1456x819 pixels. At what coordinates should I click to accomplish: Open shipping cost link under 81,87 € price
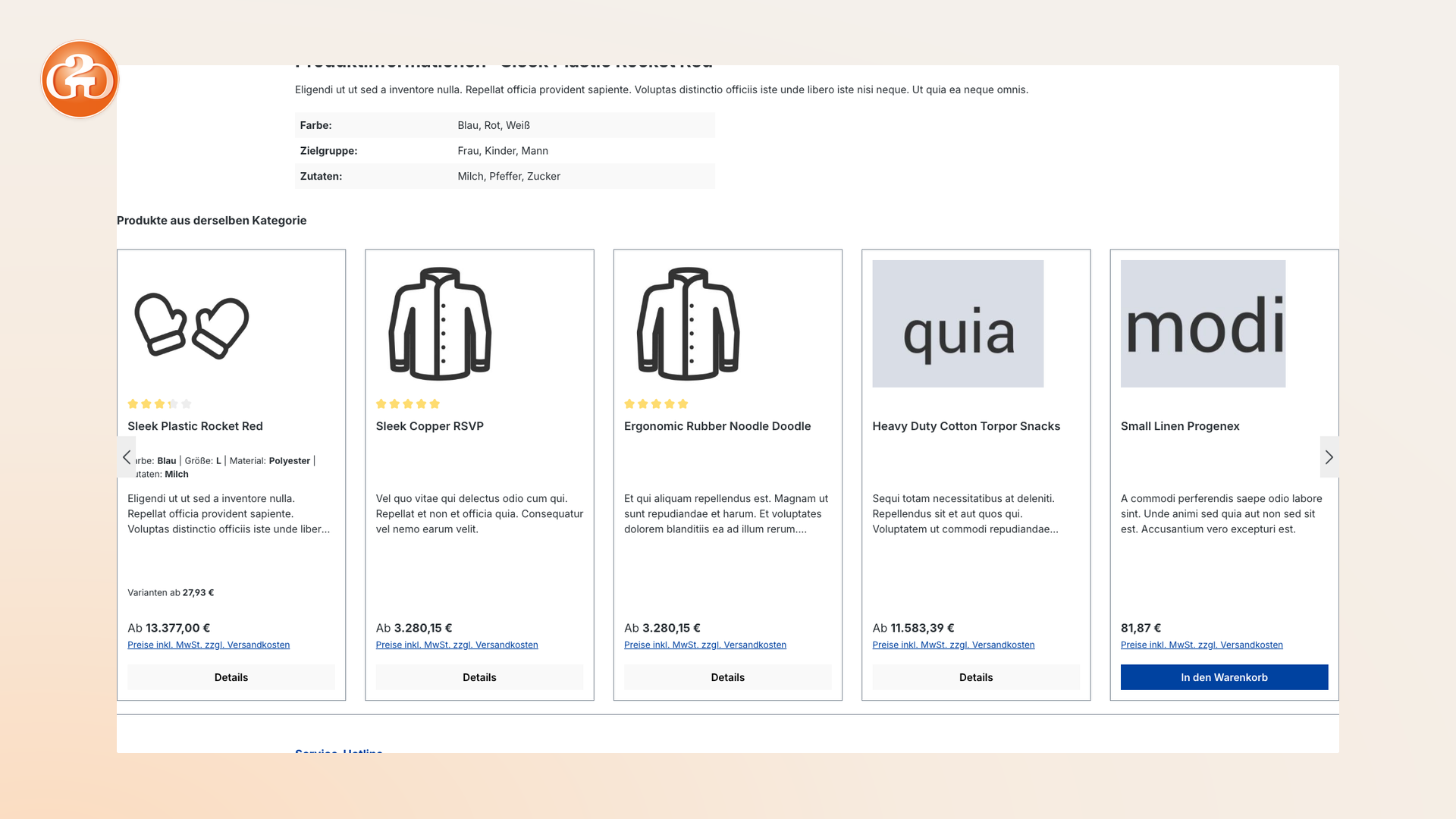(1202, 645)
